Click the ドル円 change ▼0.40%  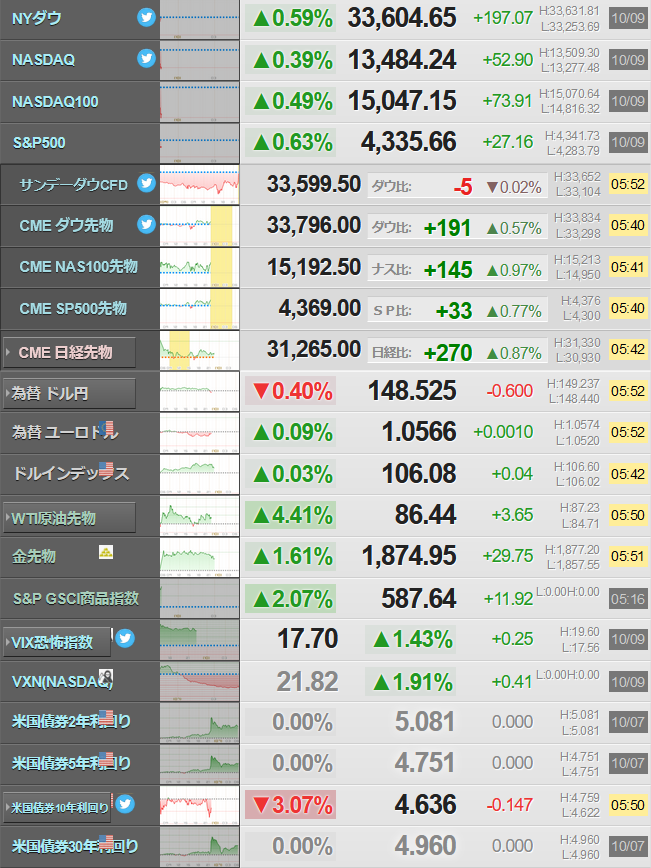pos(291,391)
